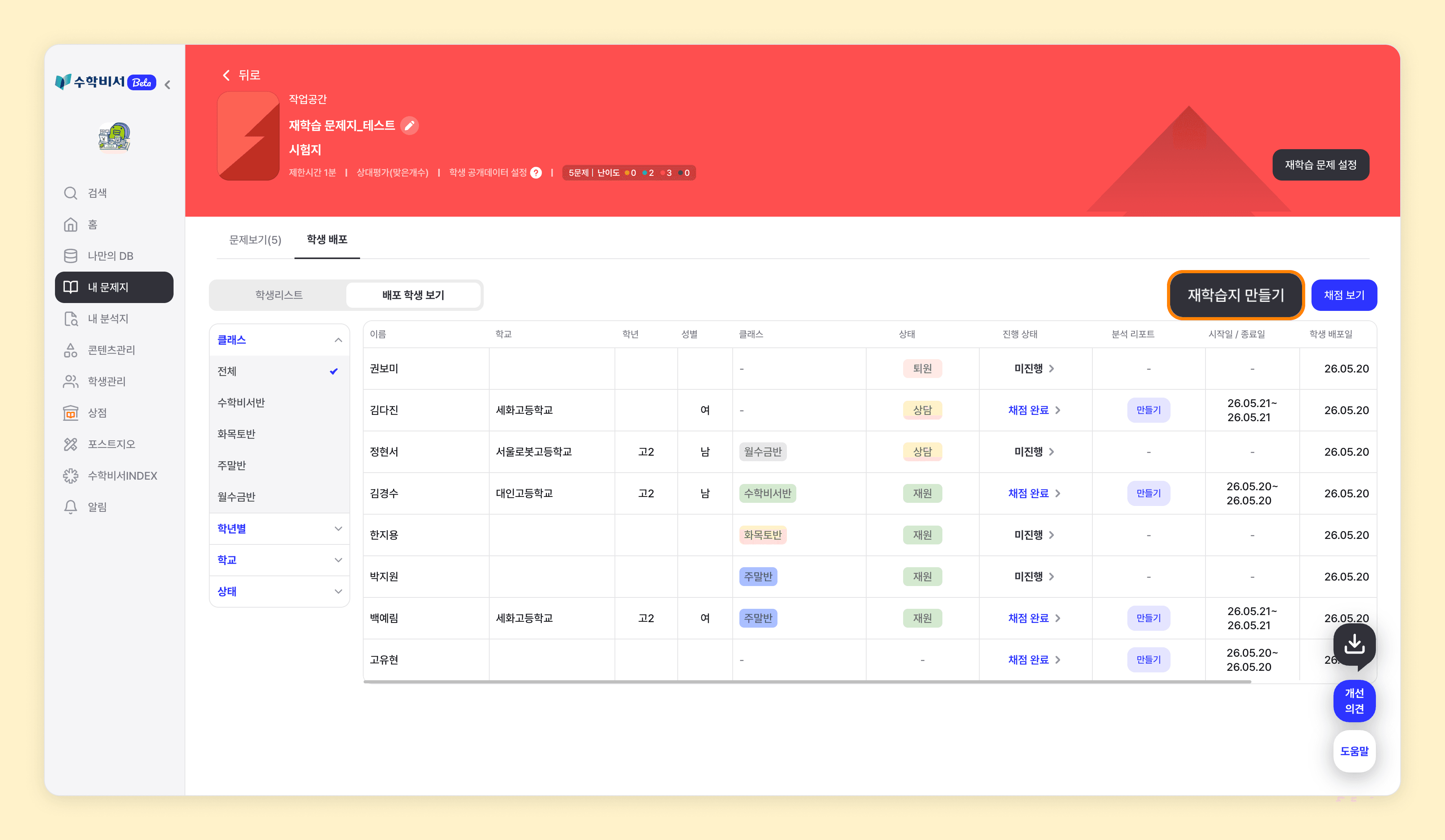Collapse sidebar with arrow next to logo
Viewport: 1445px width, 840px height.
pos(167,84)
